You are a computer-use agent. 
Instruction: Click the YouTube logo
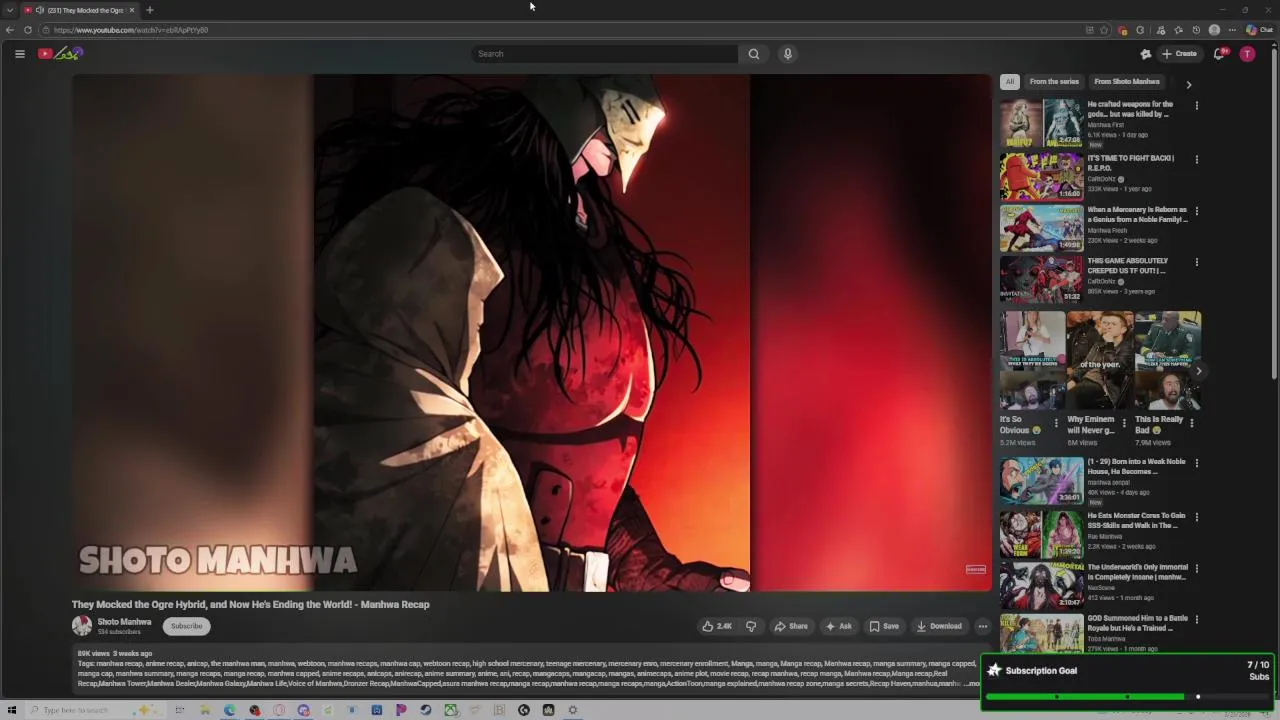pos(60,54)
